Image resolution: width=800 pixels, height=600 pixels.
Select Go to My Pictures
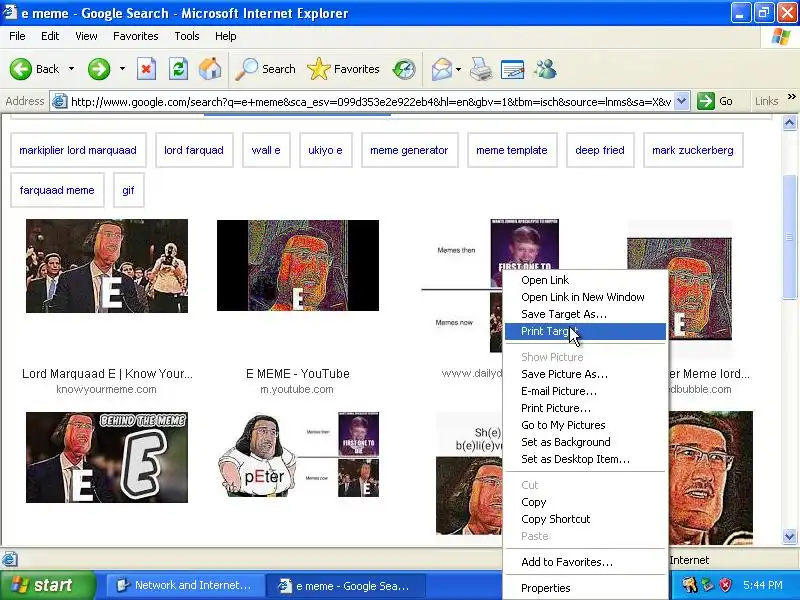tap(585, 425)
